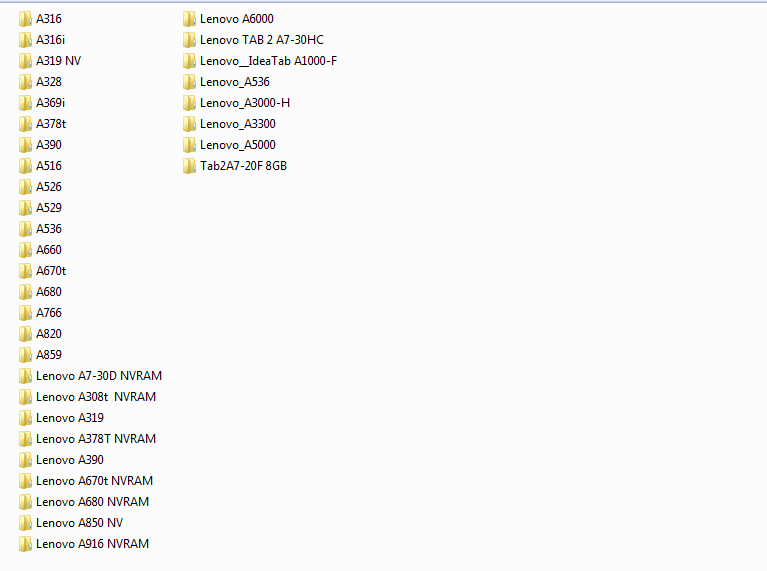Image resolution: width=767 pixels, height=571 pixels.
Task: Click the A820 folder icon
Action: tap(25, 335)
